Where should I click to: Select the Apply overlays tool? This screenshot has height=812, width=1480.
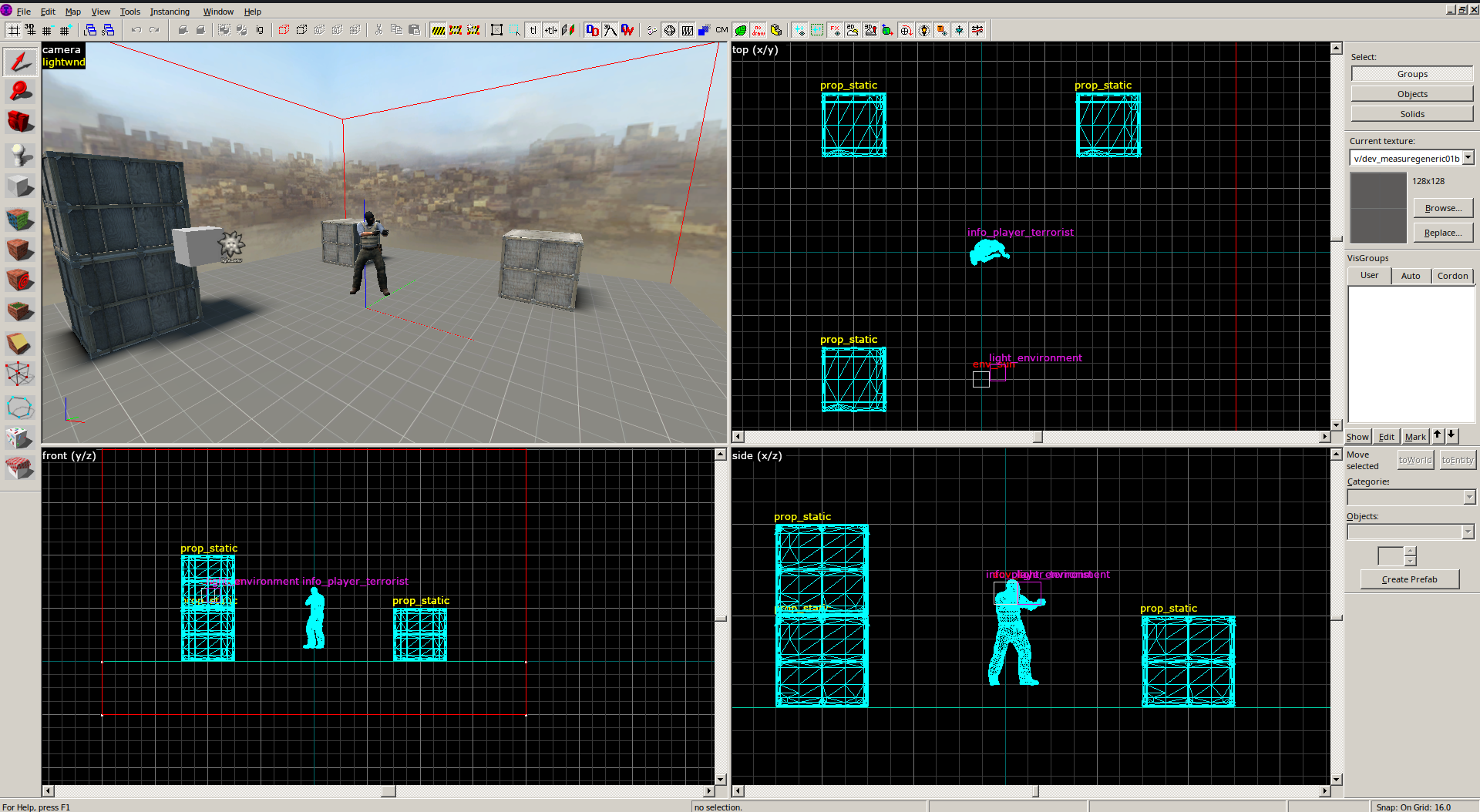(20, 310)
